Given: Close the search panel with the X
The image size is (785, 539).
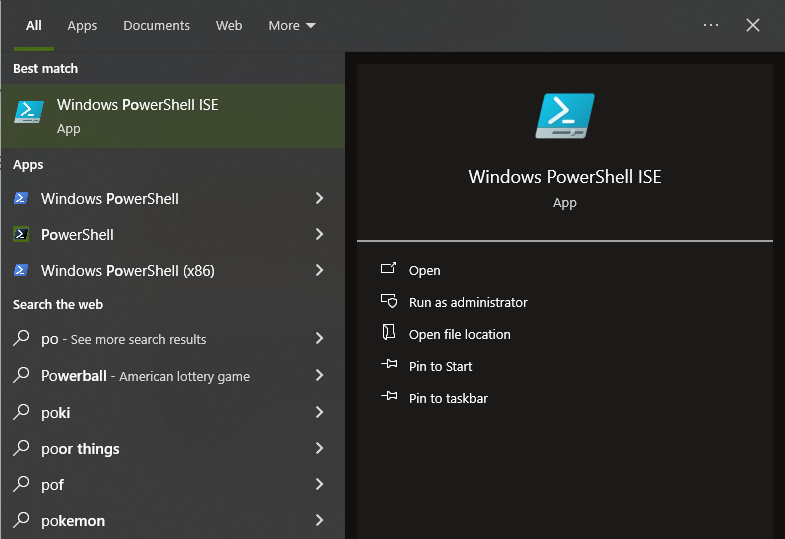Looking at the screenshot, I should coord(752,25).
